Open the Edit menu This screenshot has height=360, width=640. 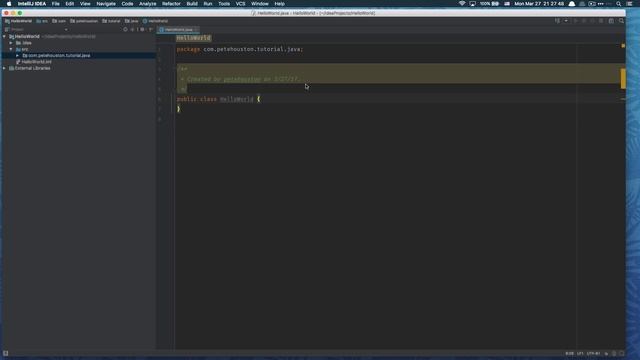pyautogui.click(x=70, y=4)
